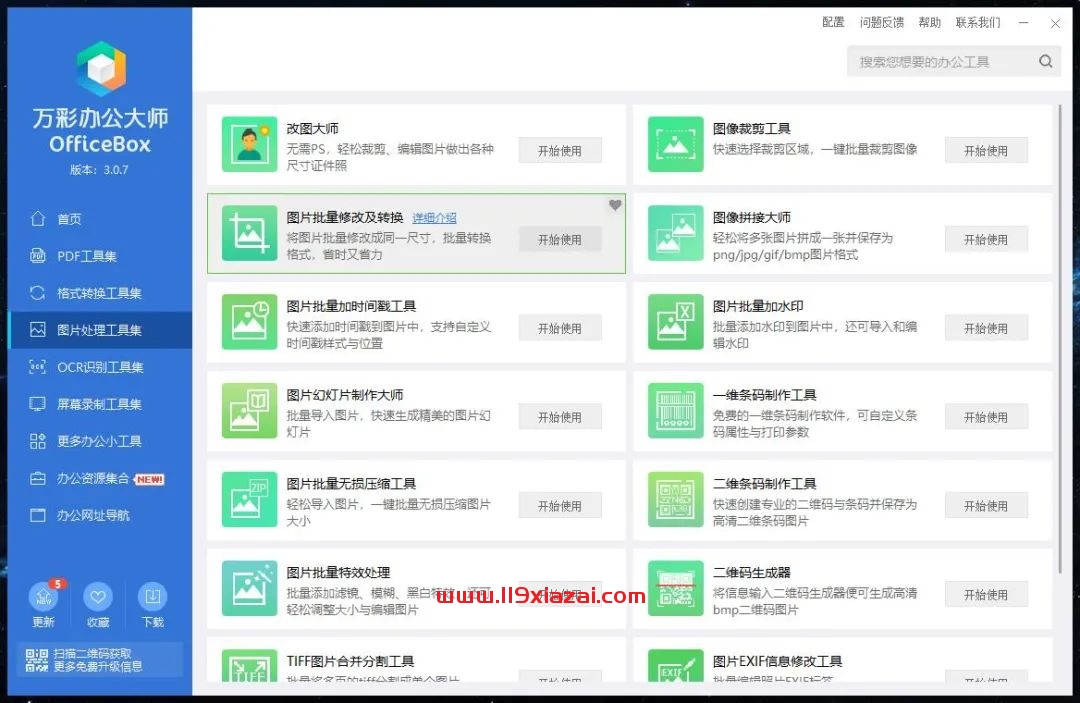Click the OfficeBox hexagon logo
Image resolution: width=1080 pixels, height=703 pixels.
point(101,68)
